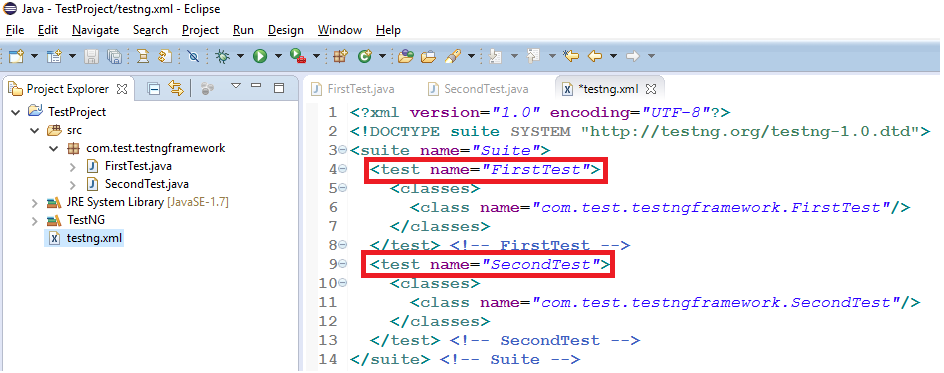Toggle Link with Editor in Project Explorer
This screenshot has width=944, height=373.
coord(176,89)
